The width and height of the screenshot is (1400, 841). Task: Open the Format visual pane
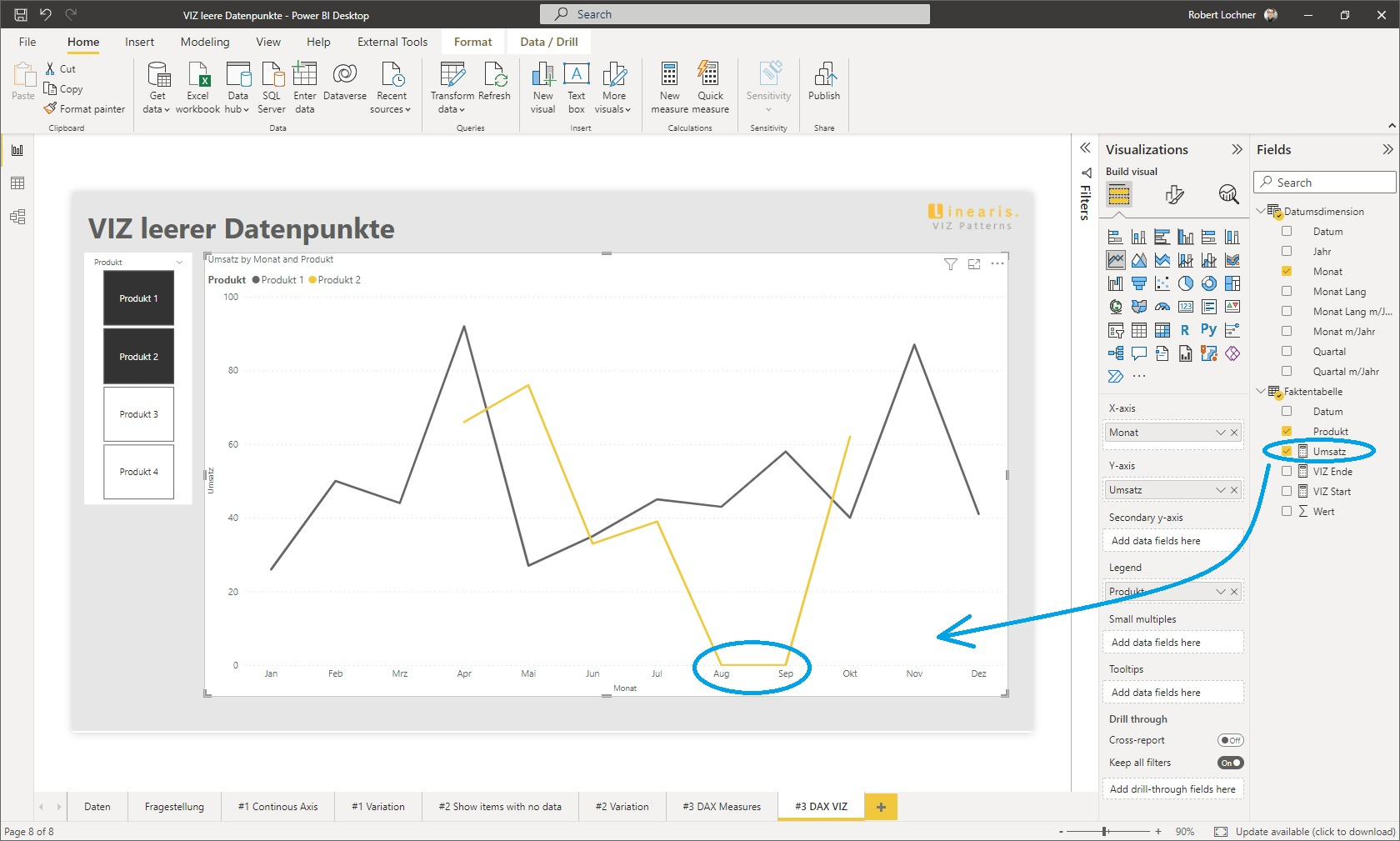click(x=1175, y=195)
